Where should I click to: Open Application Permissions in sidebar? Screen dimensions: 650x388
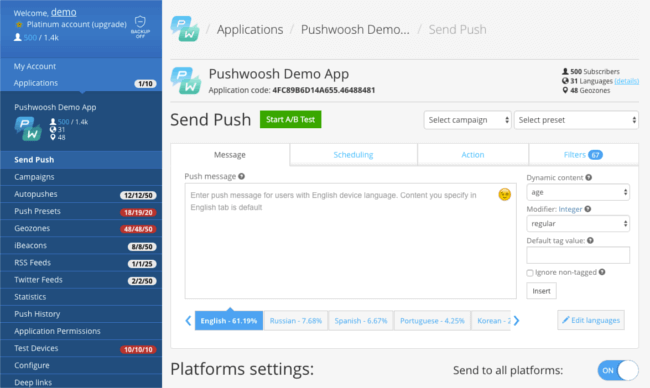(81, 331)
